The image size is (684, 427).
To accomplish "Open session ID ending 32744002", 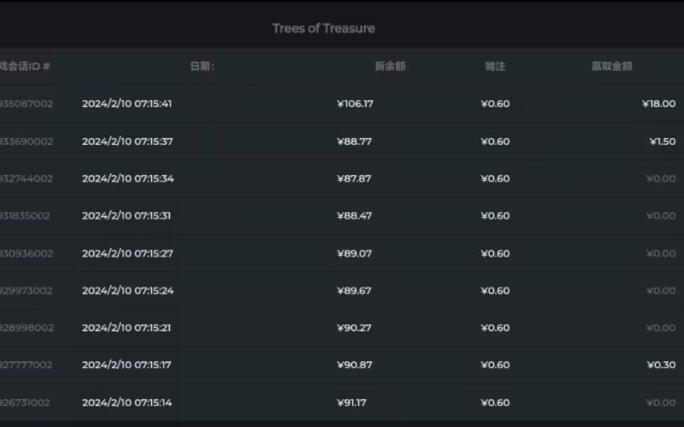I will pos(26,178).
